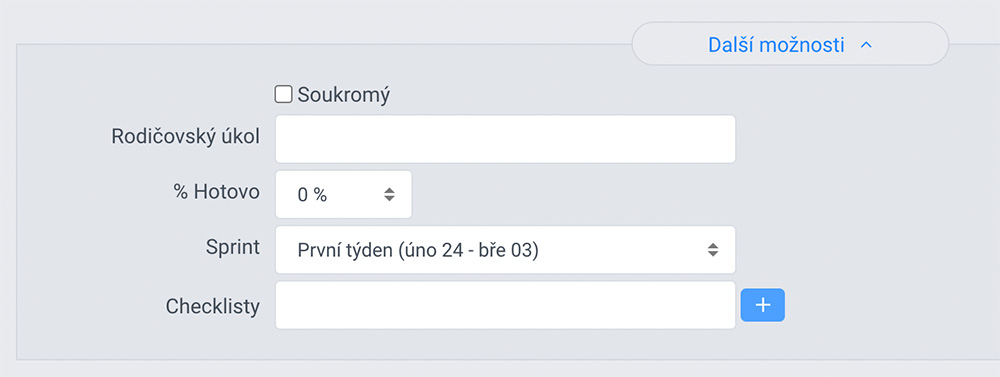Click the chevron-up icon next to Další možnosti
The width and height of the screenshot is (1000, 377).
pos(865,45)
